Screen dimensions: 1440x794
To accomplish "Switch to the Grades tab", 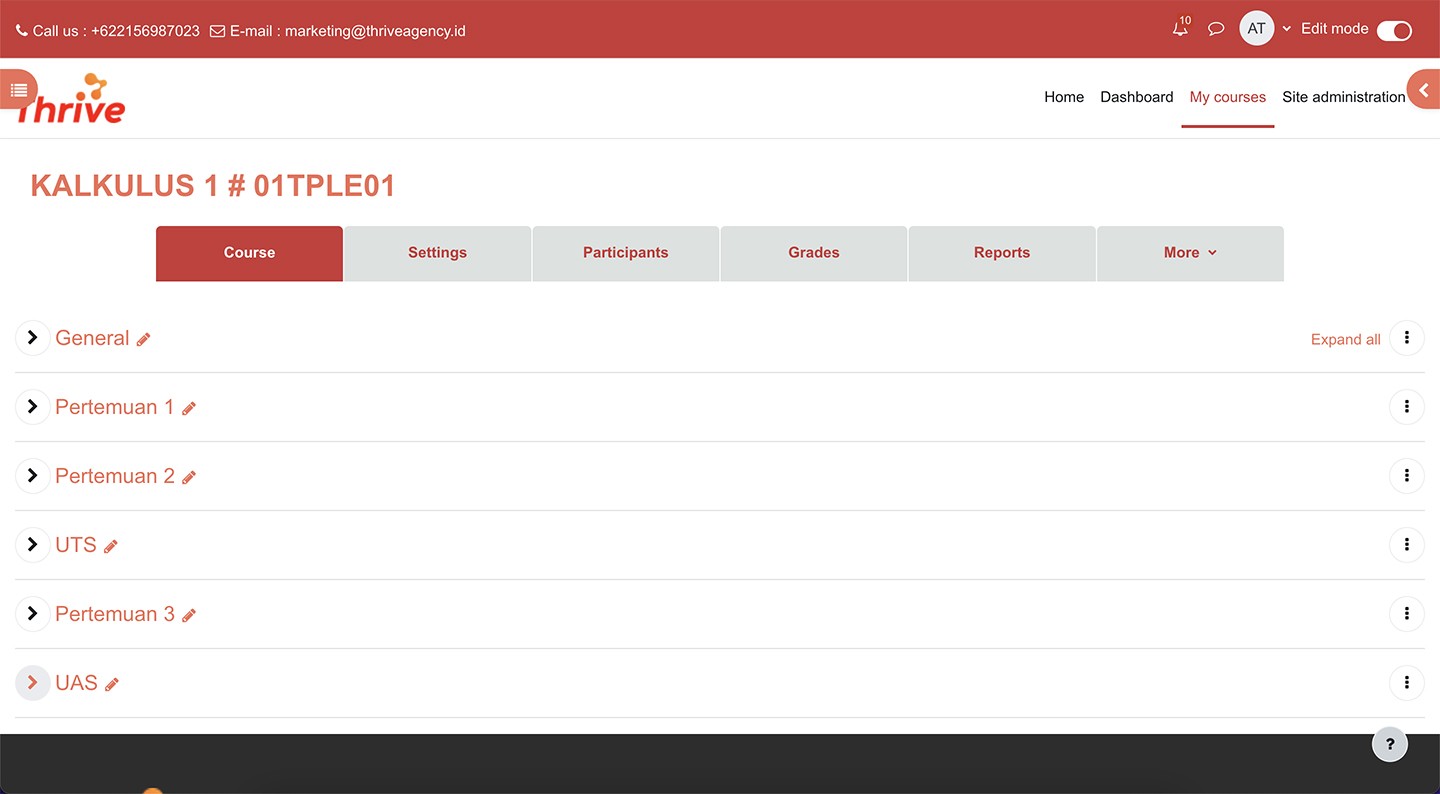I will [813, 253].
